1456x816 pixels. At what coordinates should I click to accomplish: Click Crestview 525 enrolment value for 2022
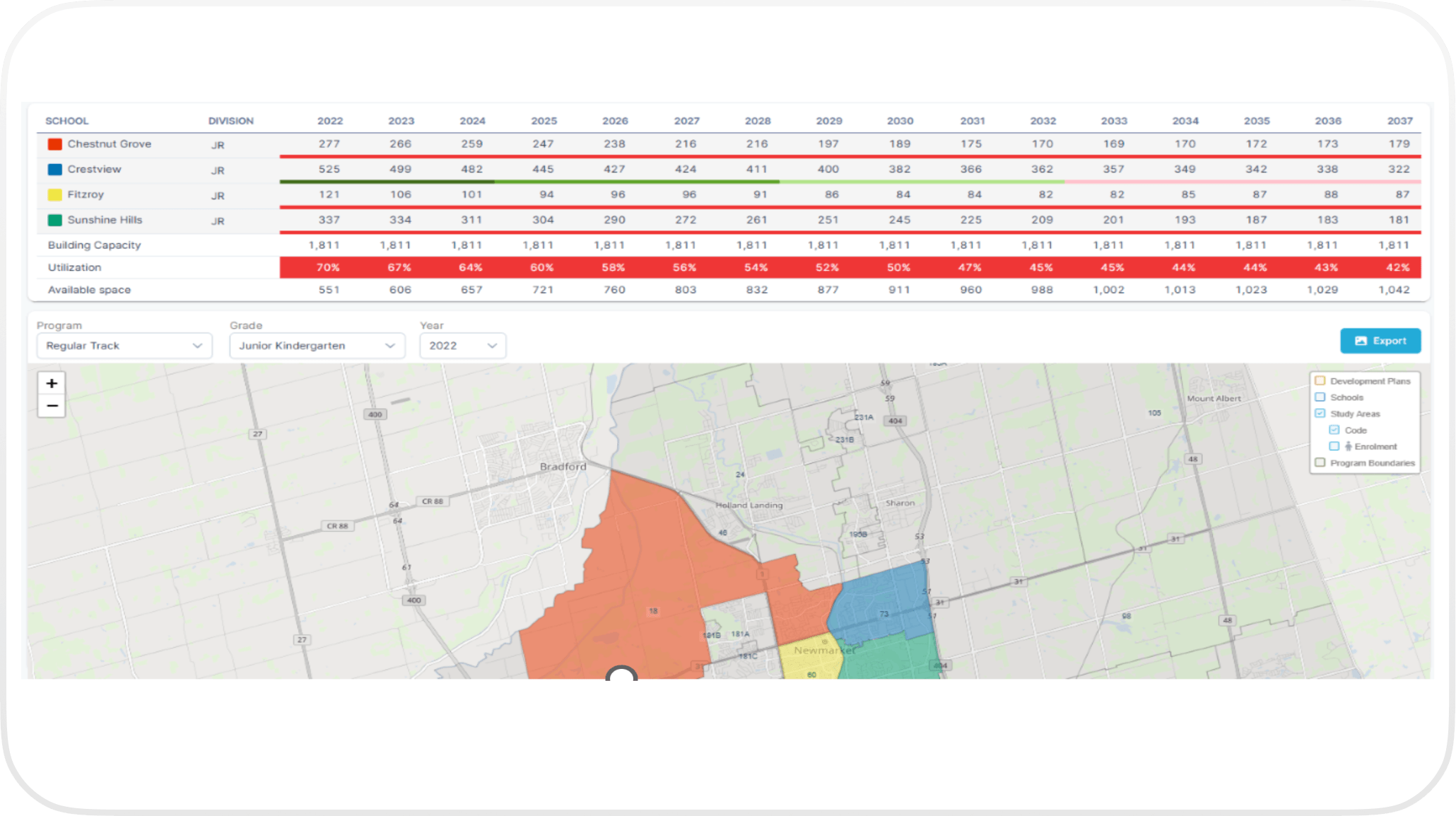[329, 169]
